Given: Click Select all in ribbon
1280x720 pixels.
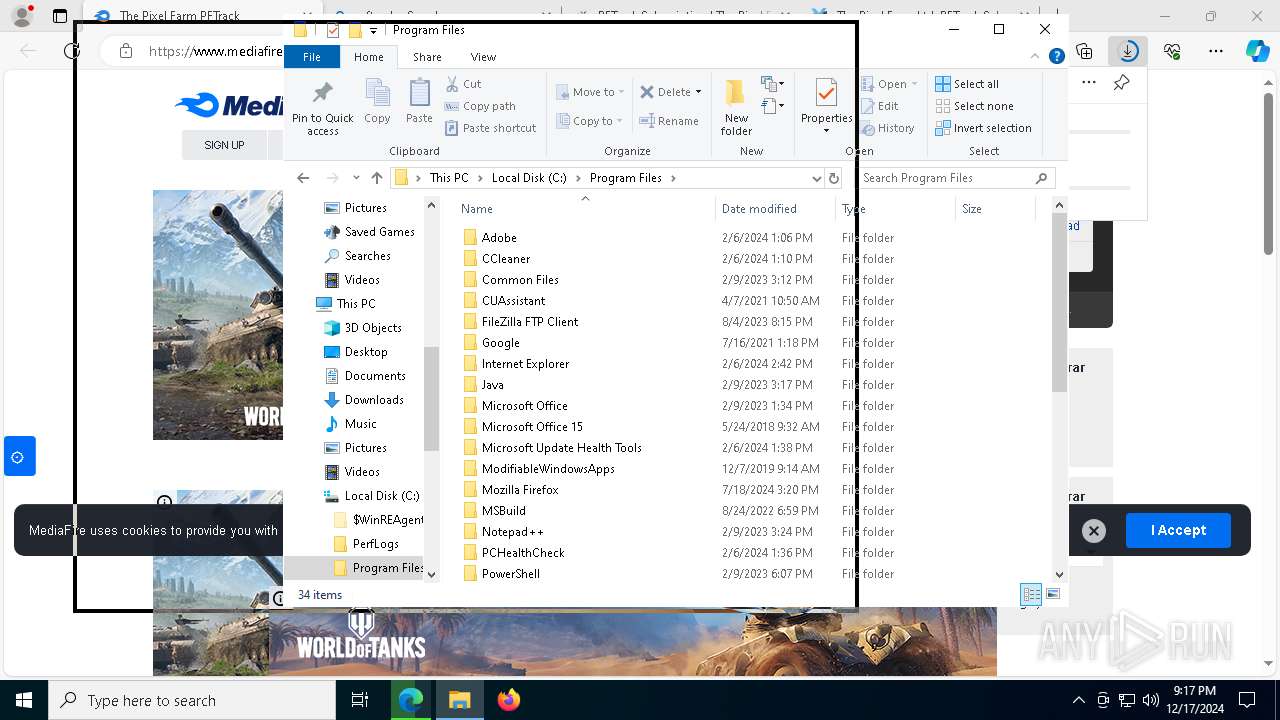Looking at the screenshot, I should (x=967, y=84).
